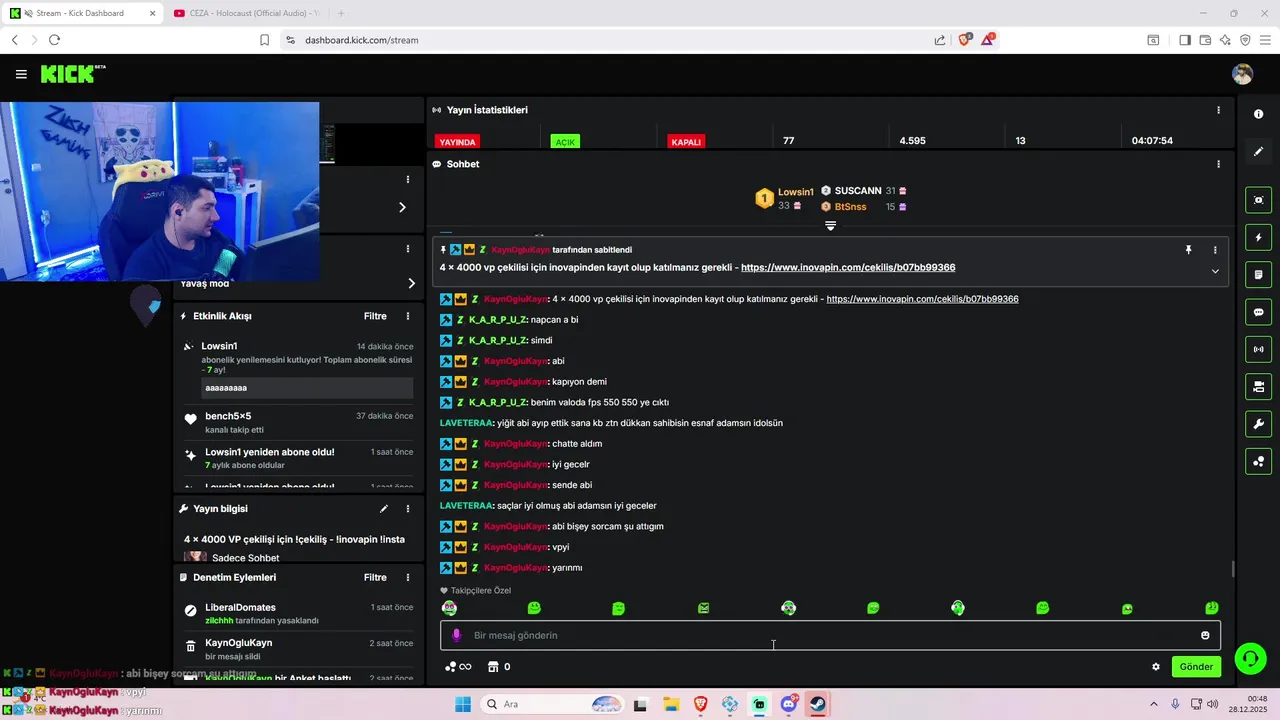This screenshot has width=1280, height=720.
Task: Reload the page
Action: (54, 40)
